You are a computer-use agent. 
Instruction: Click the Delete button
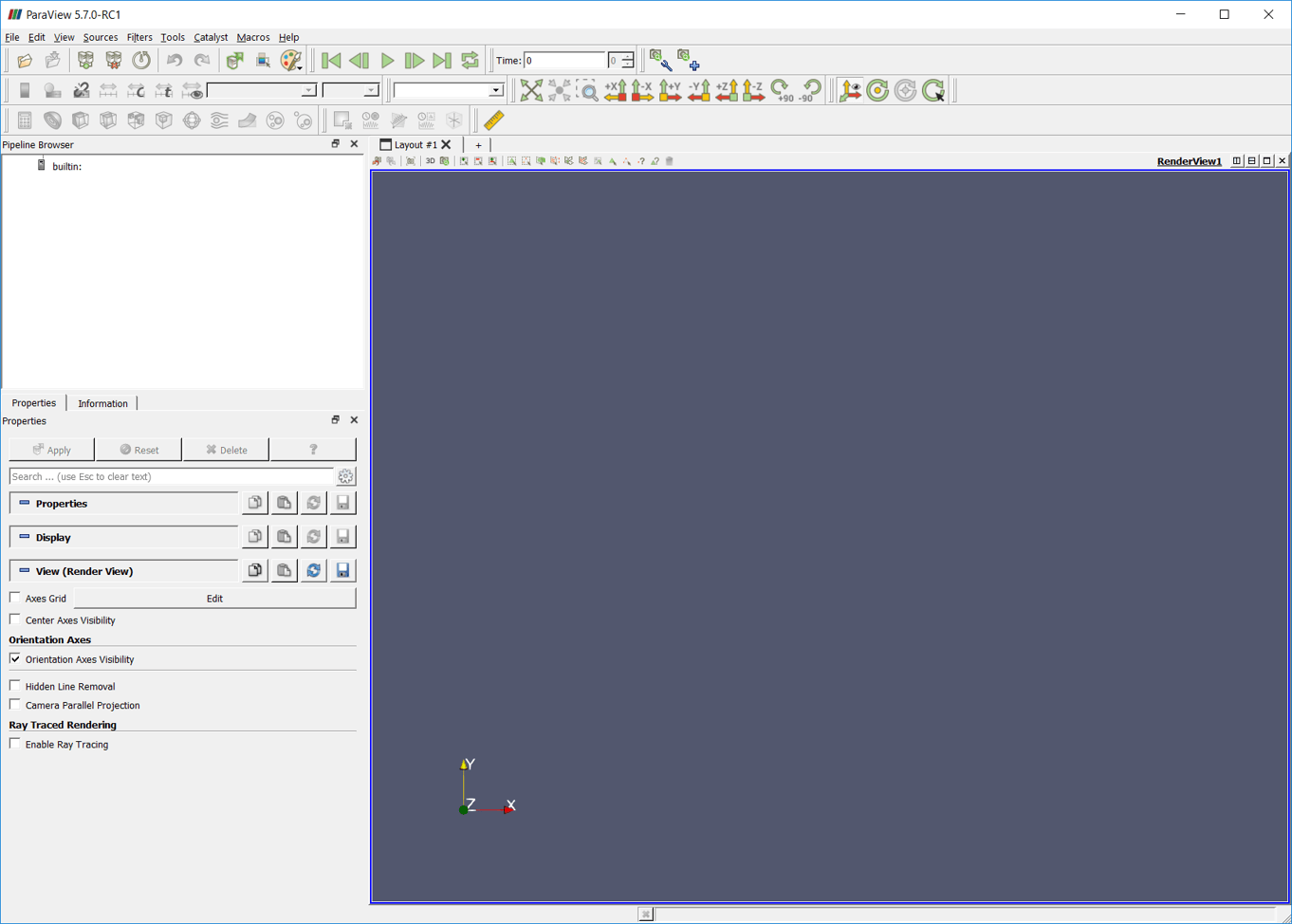click(227, 450)
